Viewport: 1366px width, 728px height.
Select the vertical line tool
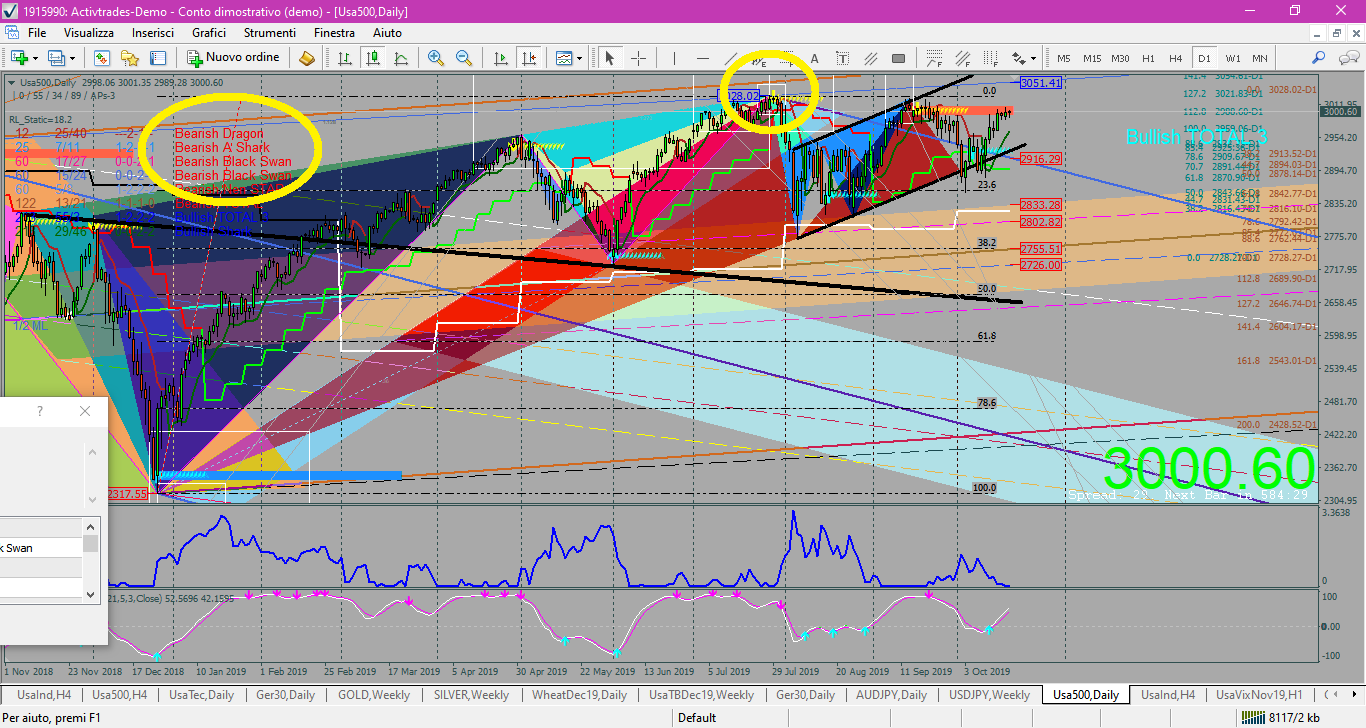[675, 58]
